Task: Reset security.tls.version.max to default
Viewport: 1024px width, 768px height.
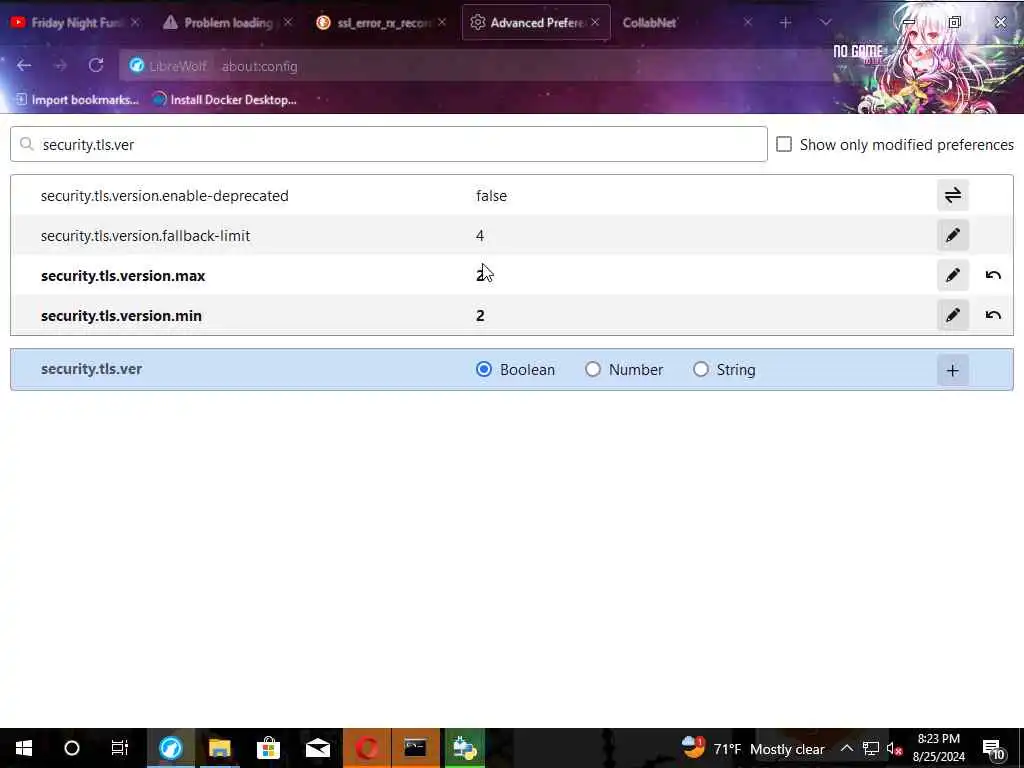Action: (x=993, y=275)
